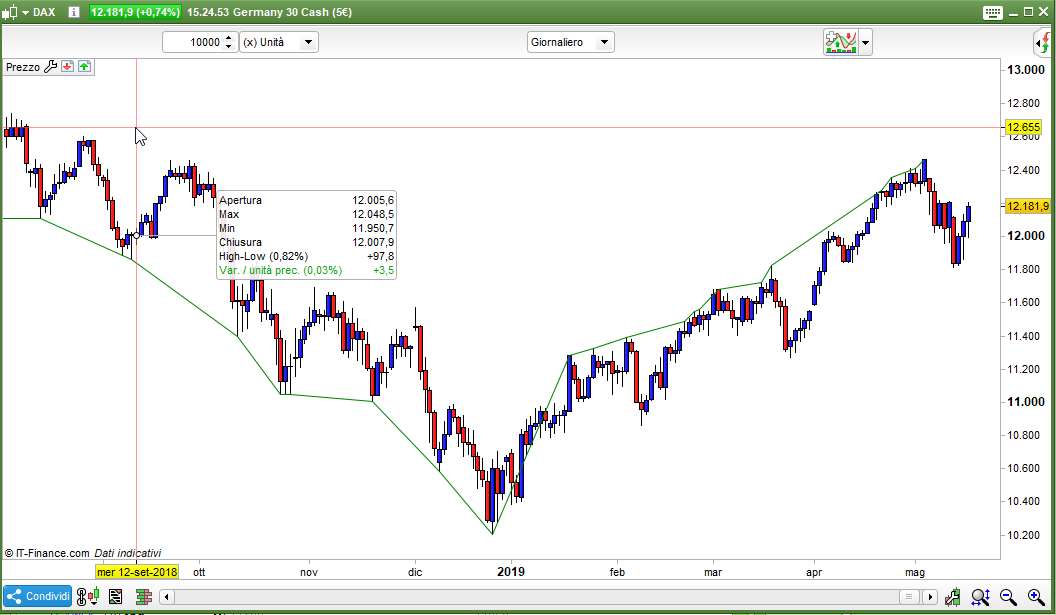The width and height of the screenshot is (1056, 615).
Task: Click the scrollbar left arrow
Action: click(x=167, y=597)
